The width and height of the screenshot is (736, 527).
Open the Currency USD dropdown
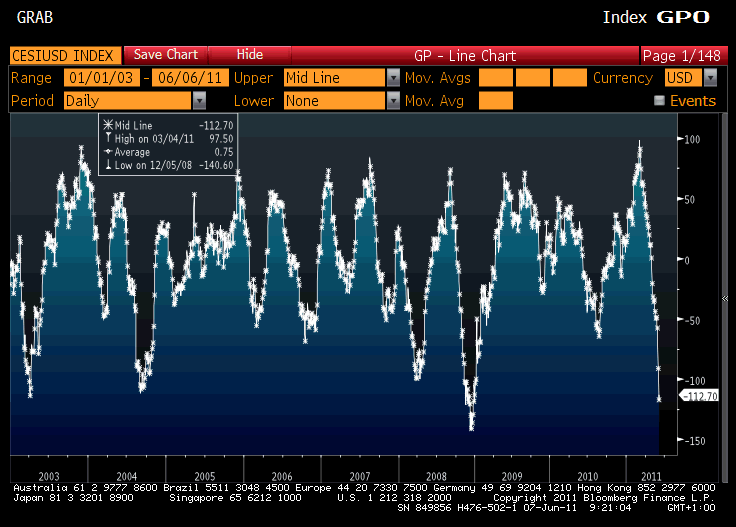tap(709, 78)
